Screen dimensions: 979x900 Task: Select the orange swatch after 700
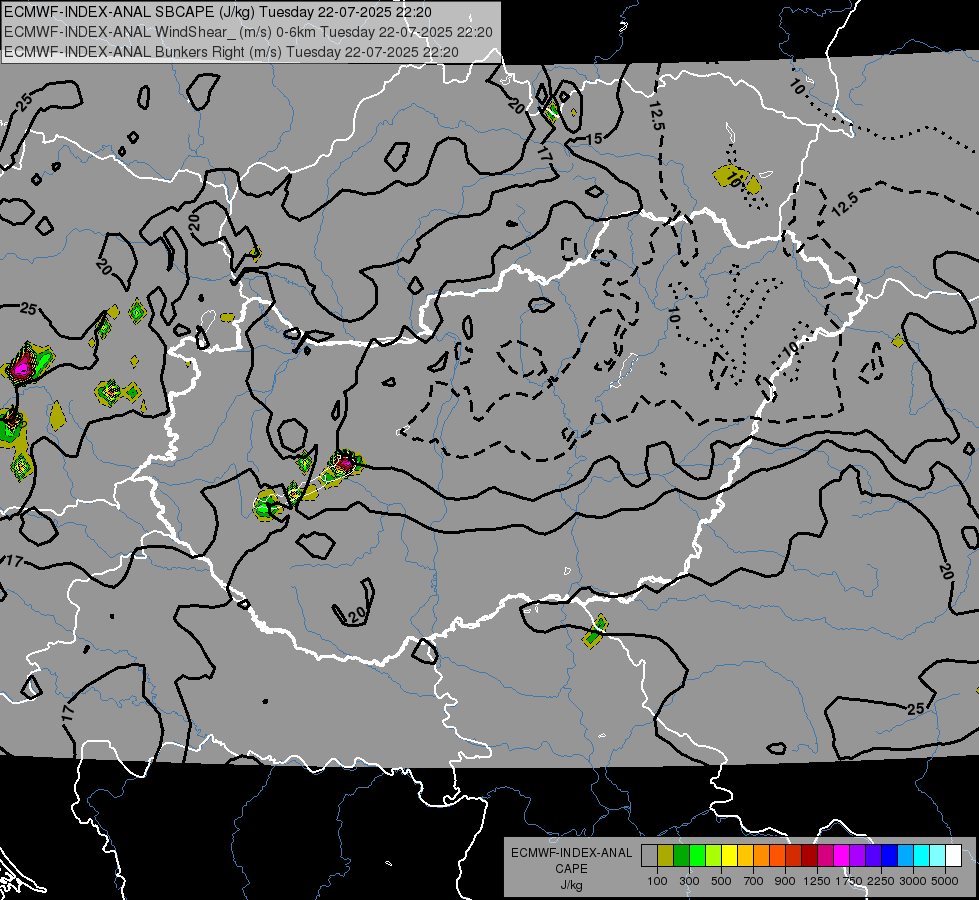tap(762, 856)
